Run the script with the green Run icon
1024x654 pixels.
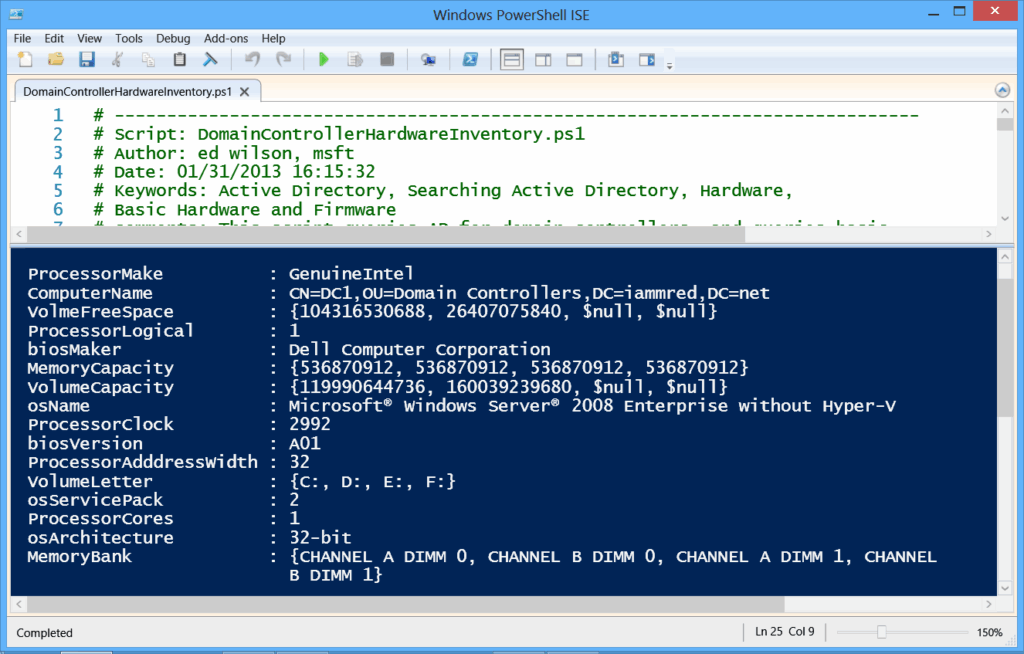[x=323, y=59]
